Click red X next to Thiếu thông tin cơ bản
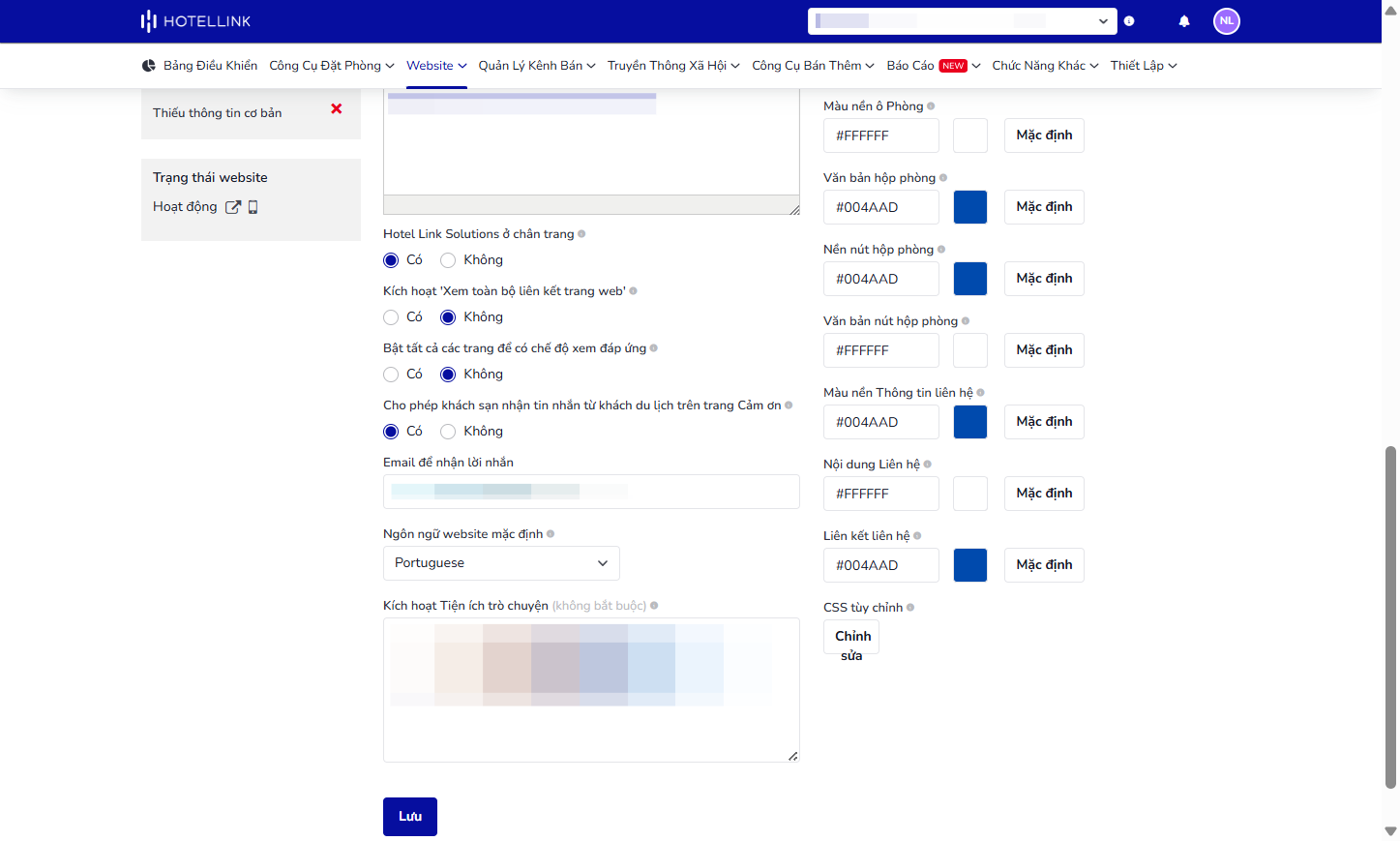1400x841 pixels. [337, 108]
